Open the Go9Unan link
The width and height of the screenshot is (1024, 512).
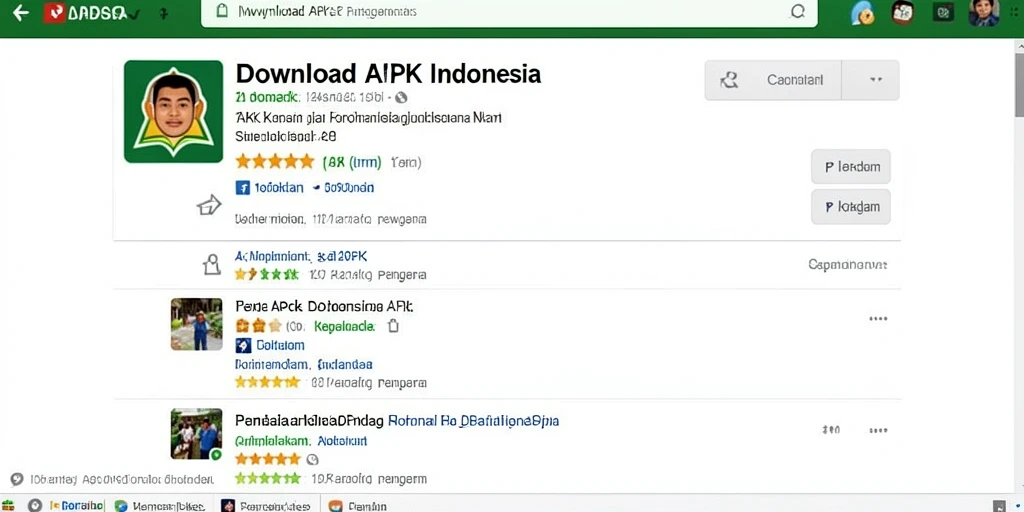(x=349, y=188)
